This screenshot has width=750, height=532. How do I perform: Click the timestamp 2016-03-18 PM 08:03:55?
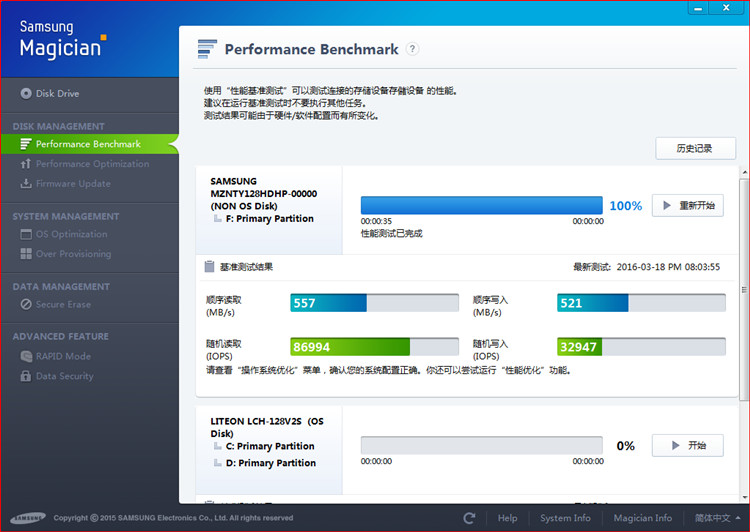coord(668,267)
